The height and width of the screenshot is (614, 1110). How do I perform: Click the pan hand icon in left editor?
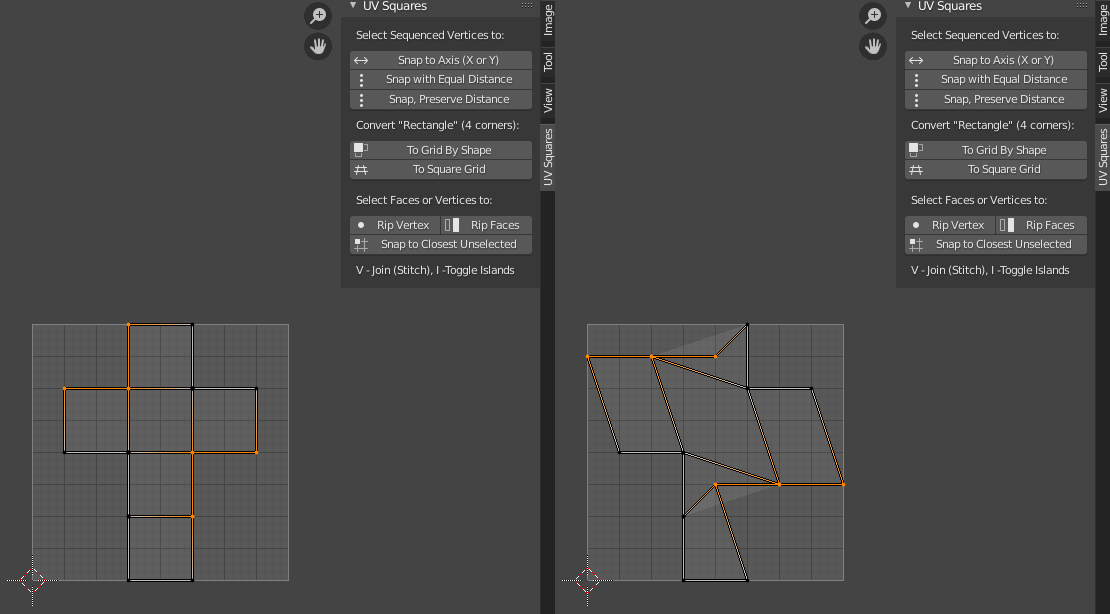318,47
